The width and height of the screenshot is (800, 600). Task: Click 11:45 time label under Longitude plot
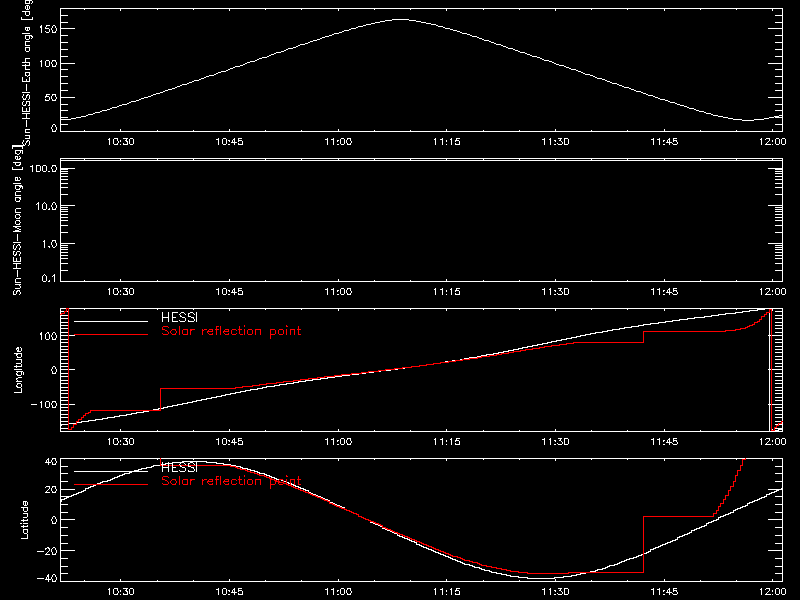click(664, 441)
